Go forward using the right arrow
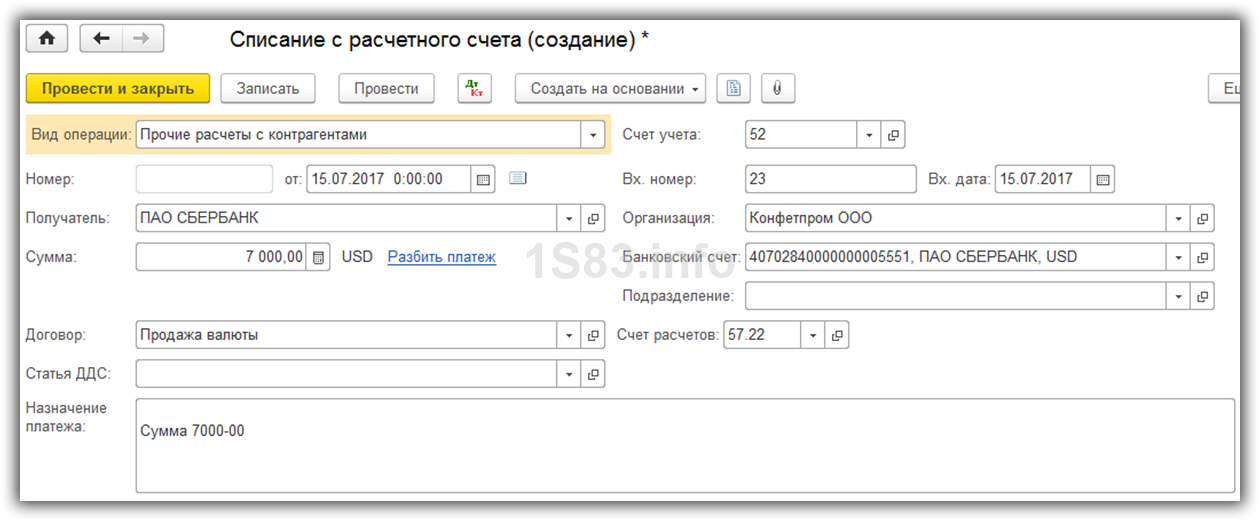Screen dimensions: 1260x521 [142, 39]
